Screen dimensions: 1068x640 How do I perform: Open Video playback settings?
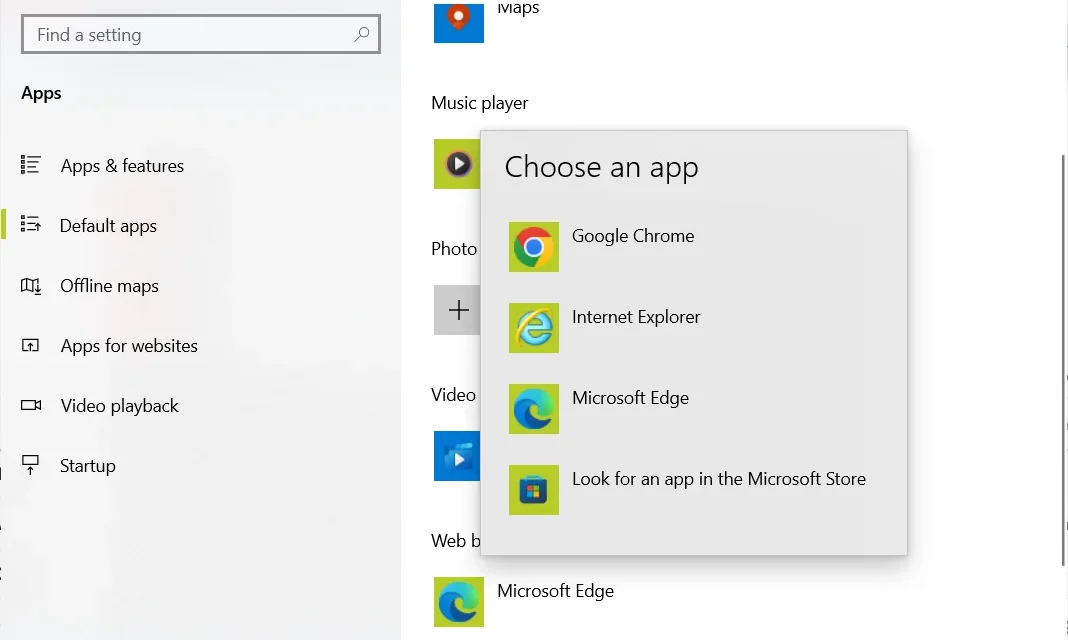click(x=119, y=406)
